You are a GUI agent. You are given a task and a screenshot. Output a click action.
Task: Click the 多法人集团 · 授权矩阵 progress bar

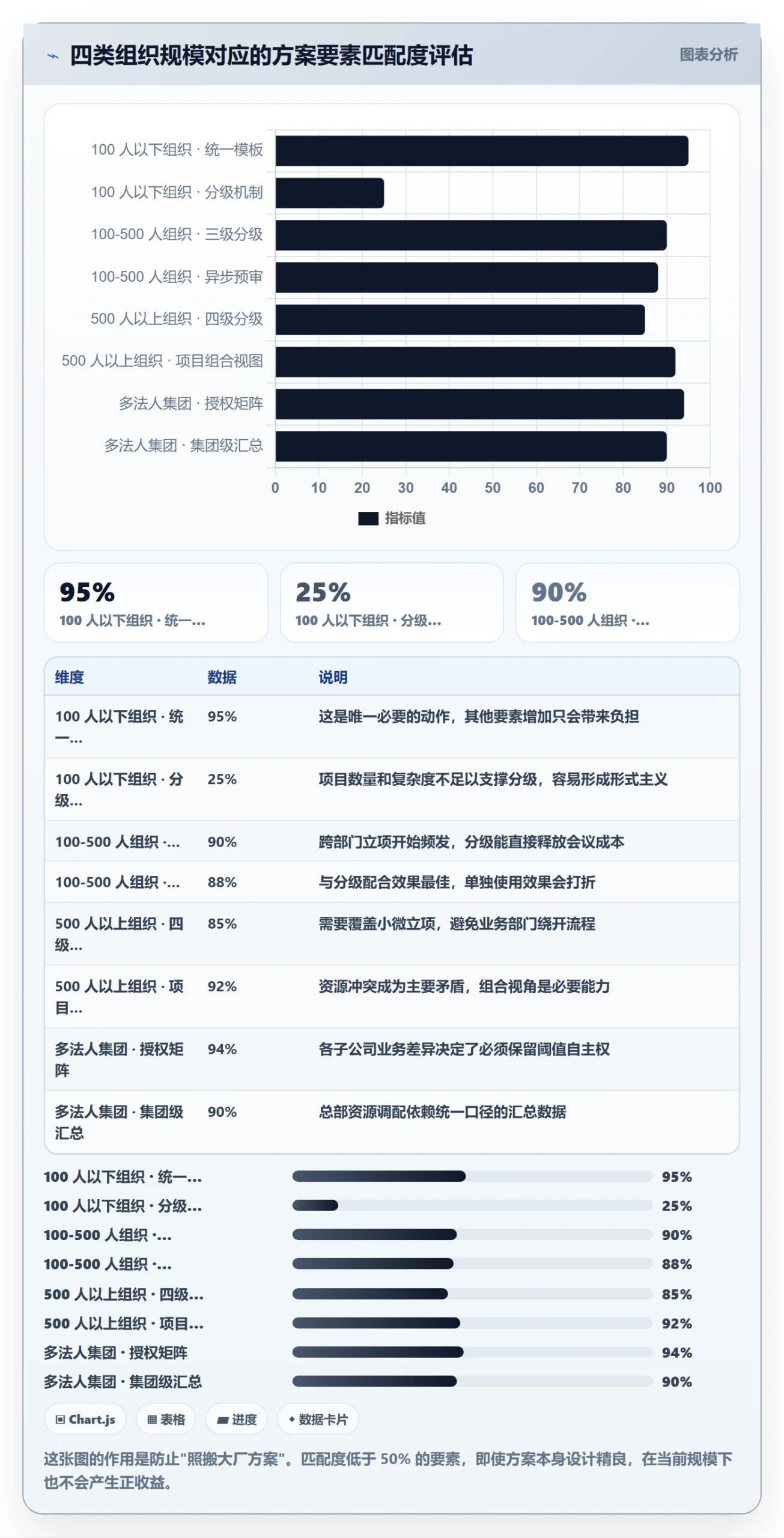[472, 1352]
